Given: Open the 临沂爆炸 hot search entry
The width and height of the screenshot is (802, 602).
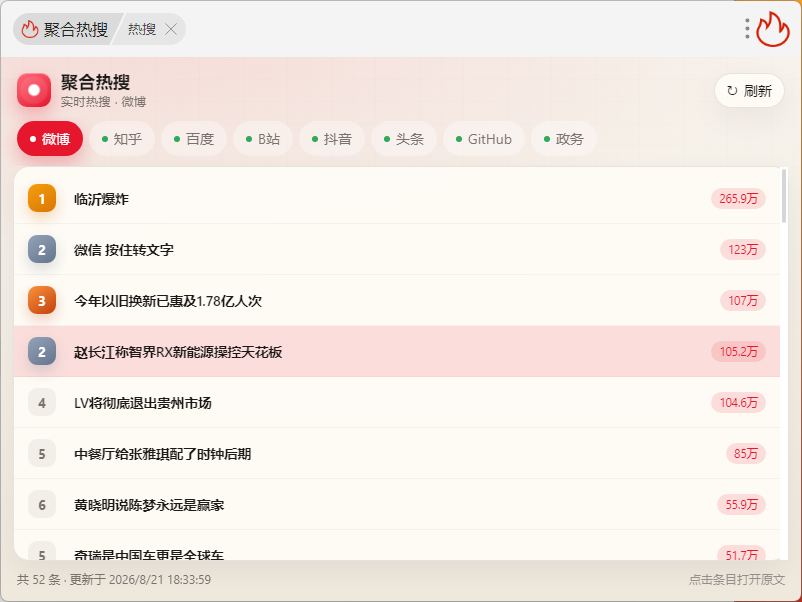Looking at the screenshot, I should [x=397, y=198].
